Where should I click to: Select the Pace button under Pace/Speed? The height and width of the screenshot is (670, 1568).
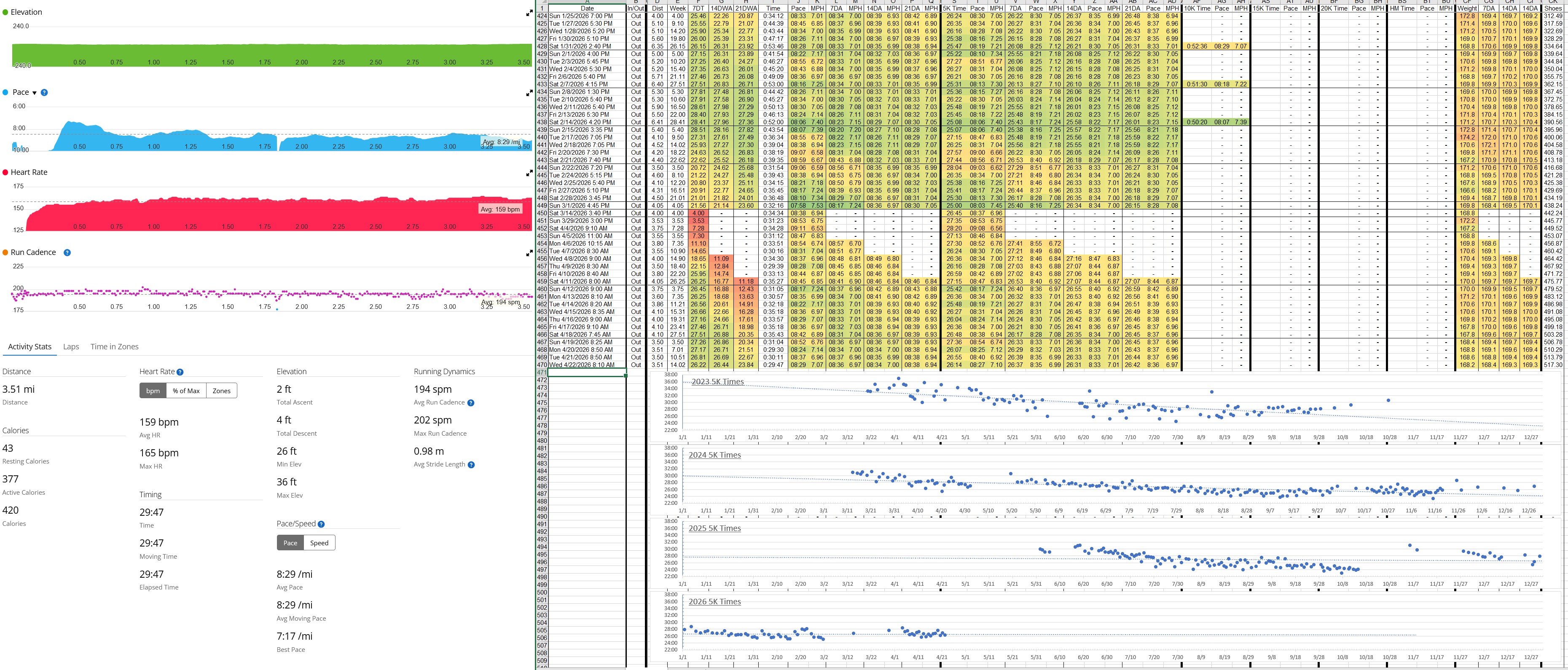[290, 543]
